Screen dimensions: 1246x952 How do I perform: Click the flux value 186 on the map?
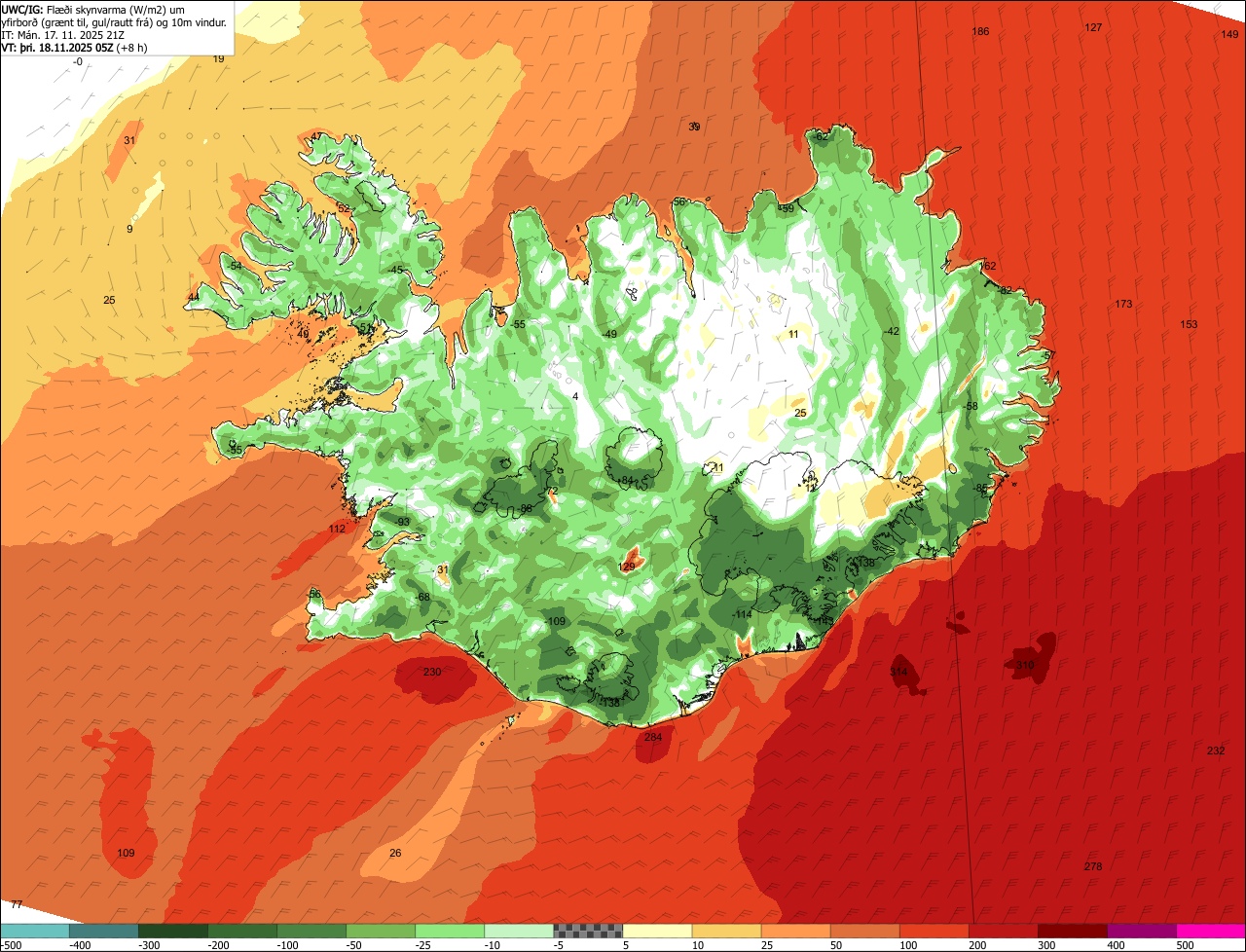pyautogui.click(x=981, y=32)
